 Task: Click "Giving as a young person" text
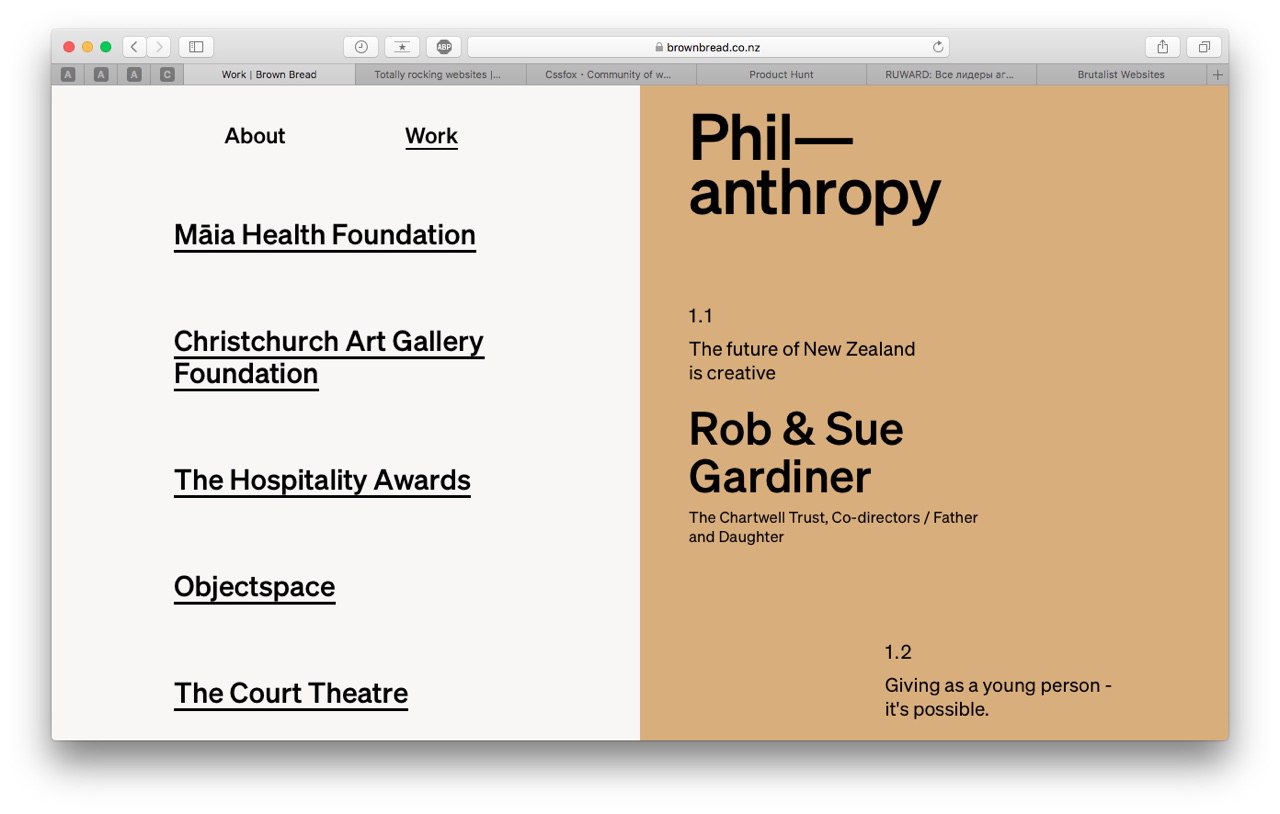tap(998, 697)
